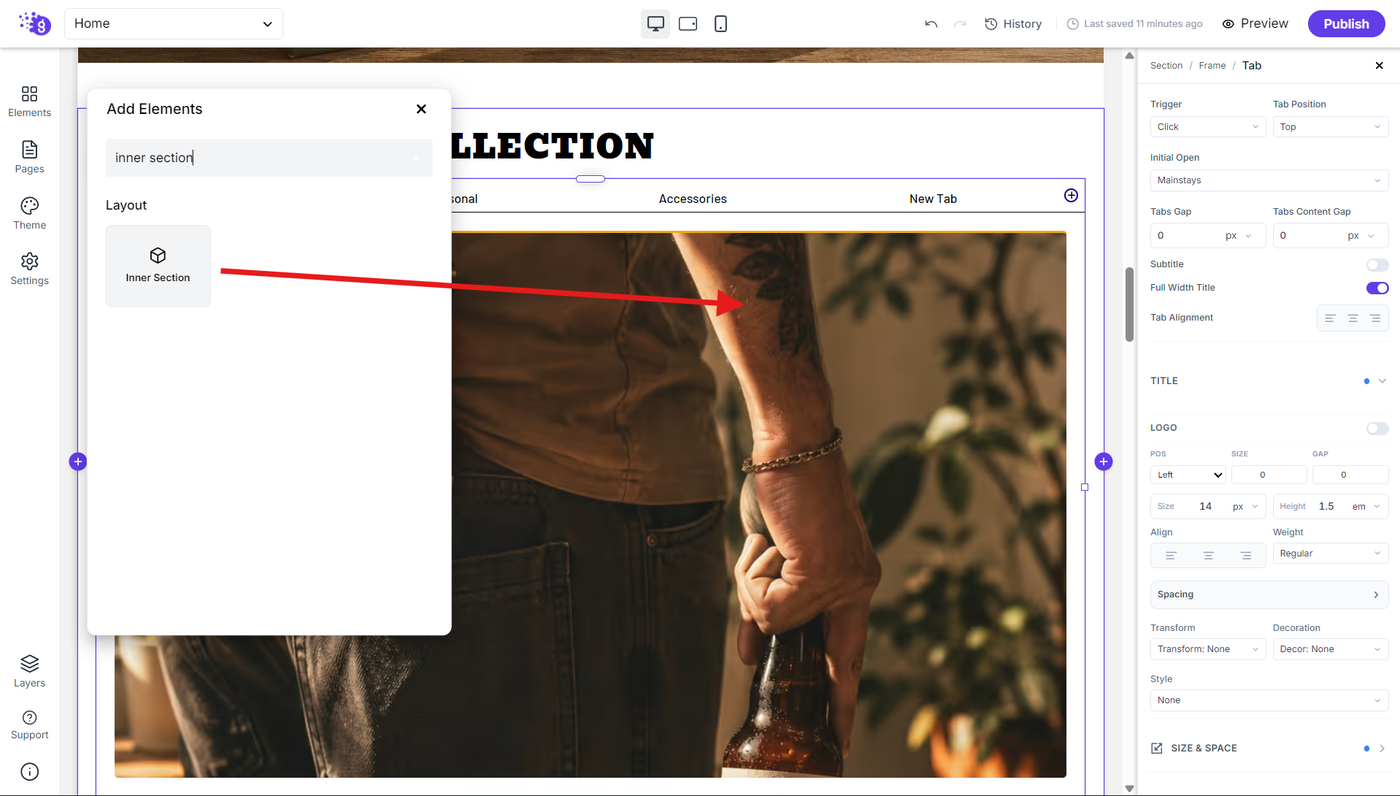Click the inner section search field

(269, 158)
